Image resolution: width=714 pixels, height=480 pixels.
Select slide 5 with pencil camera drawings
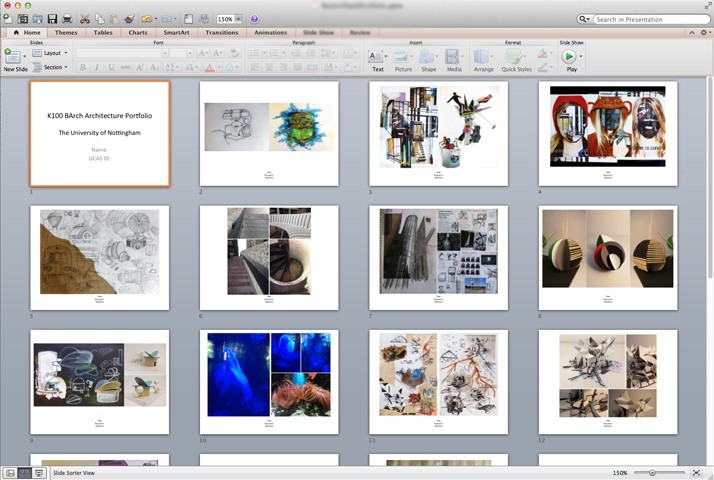pos(100,258)
